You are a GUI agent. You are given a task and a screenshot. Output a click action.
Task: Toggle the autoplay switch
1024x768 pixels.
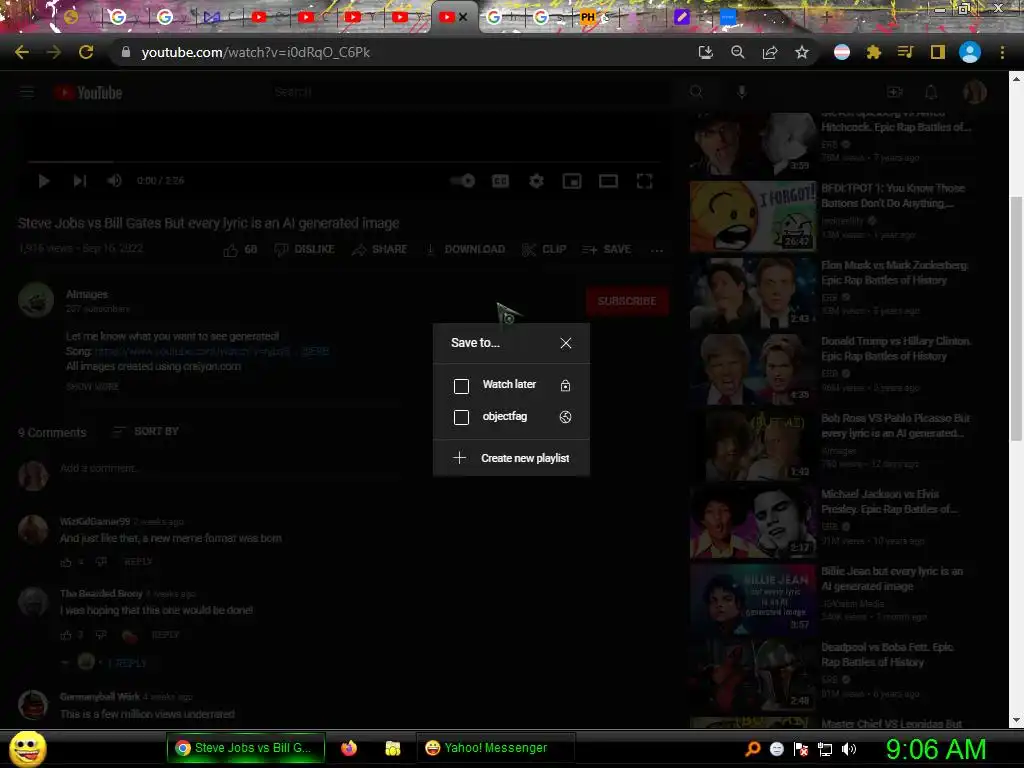click(x=463, y=181)
